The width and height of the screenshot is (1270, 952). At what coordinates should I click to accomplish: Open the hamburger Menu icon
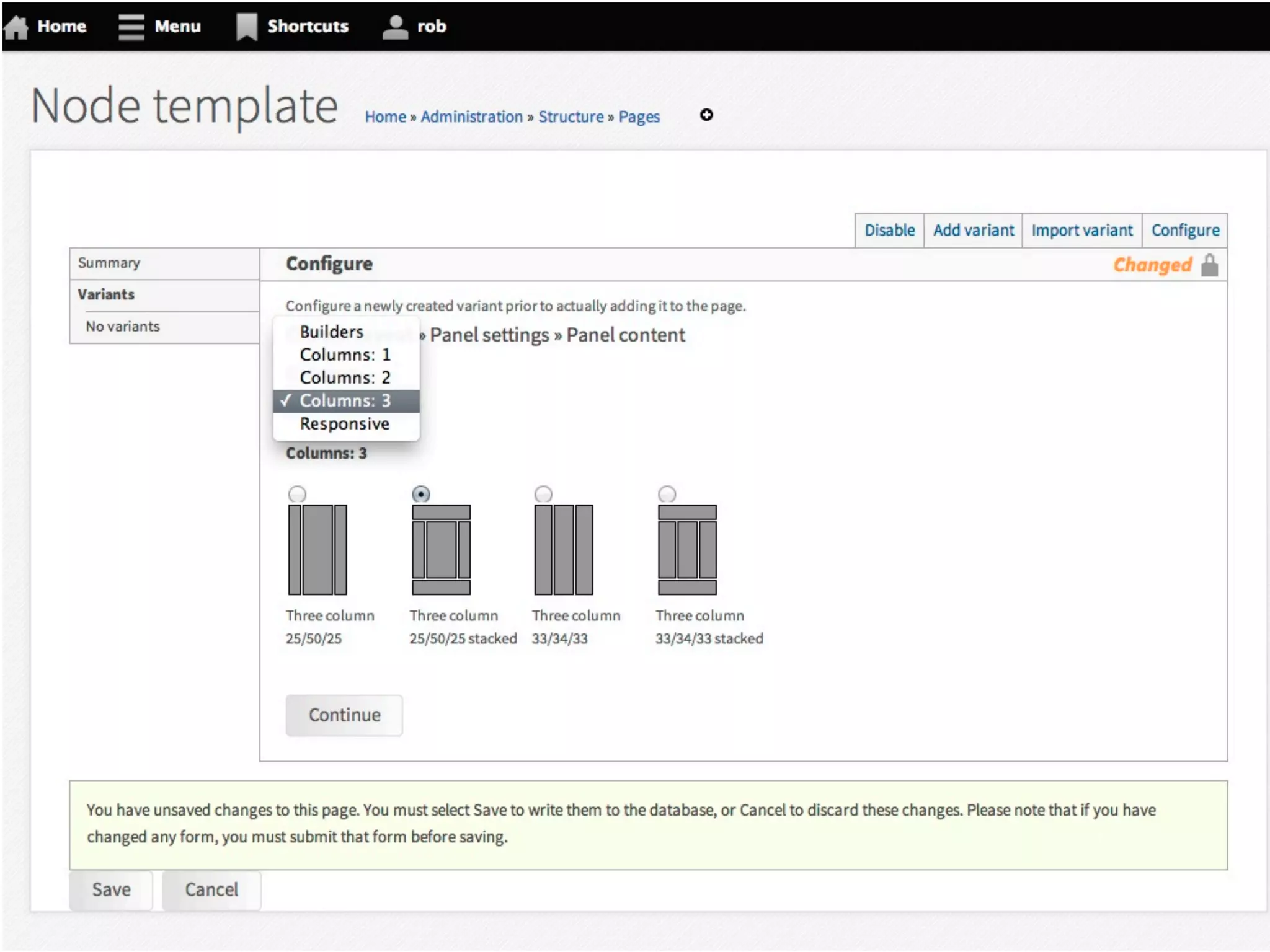tap(131, 27)
